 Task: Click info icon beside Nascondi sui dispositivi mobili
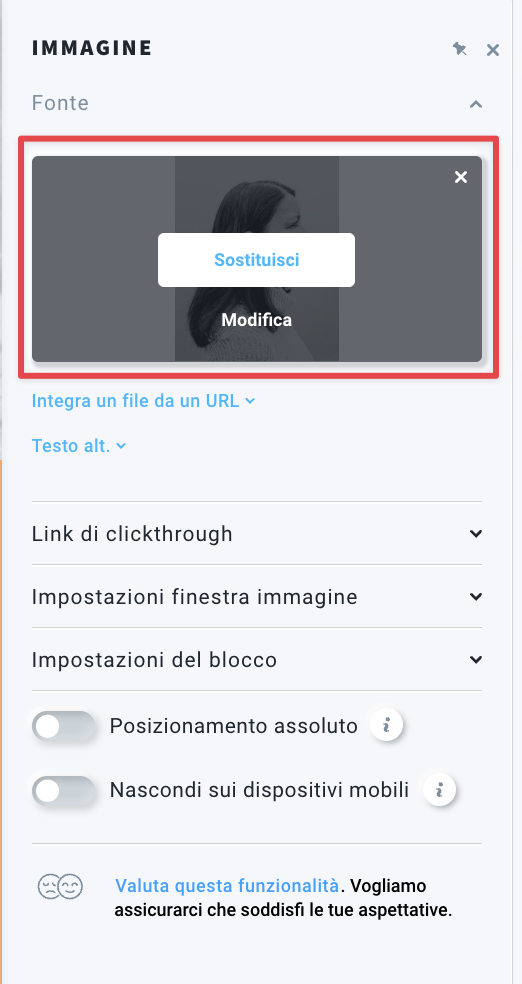[x=439, y=789]
